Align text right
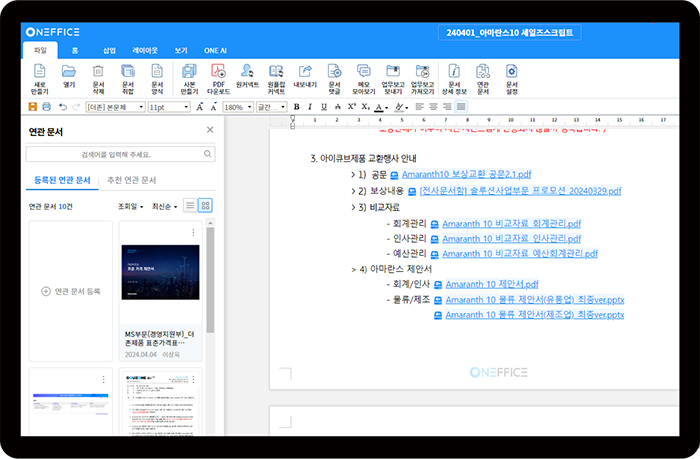Viewport: 700px width, 459px height. click(x=447, y=107)
